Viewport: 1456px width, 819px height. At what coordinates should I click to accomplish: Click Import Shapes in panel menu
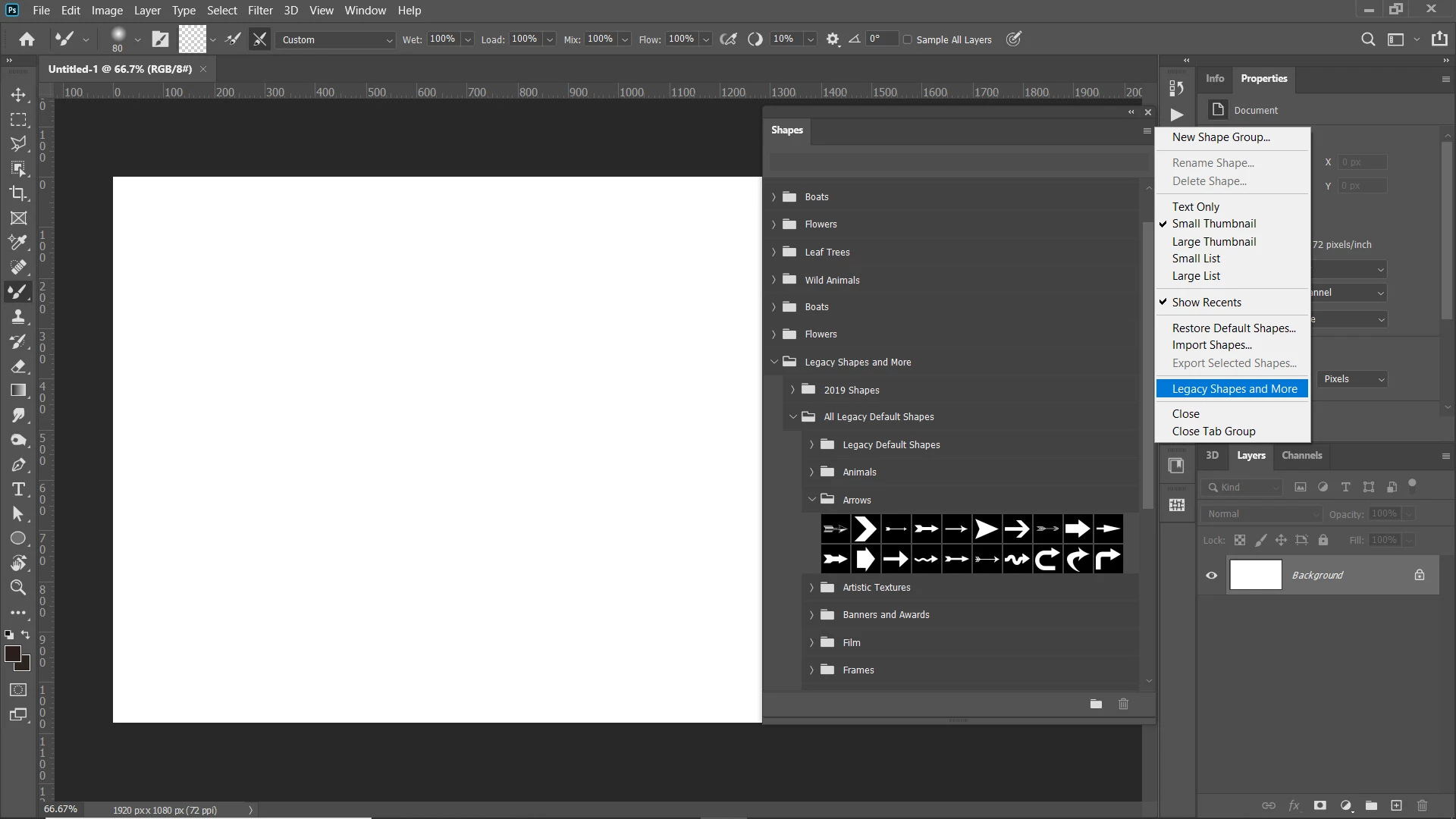click(x=1211, y=345)
